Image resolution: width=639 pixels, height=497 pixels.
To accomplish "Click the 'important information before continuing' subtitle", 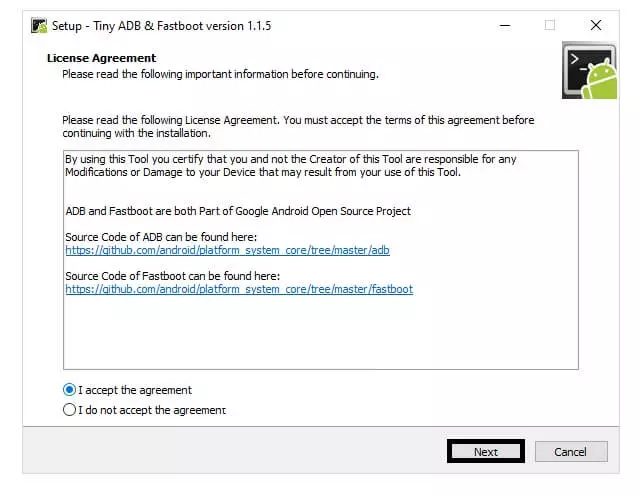I will coord(220,74).
